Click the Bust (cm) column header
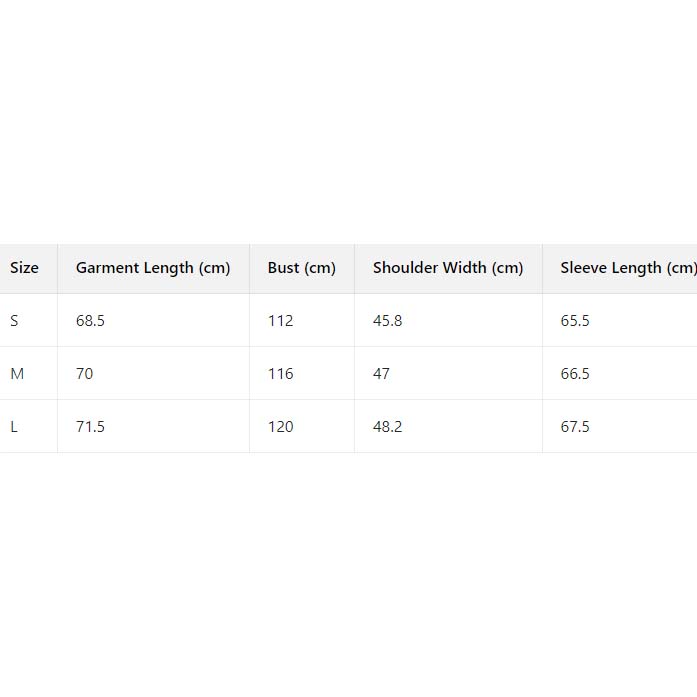The image size is (697, 697). point(301,268)
